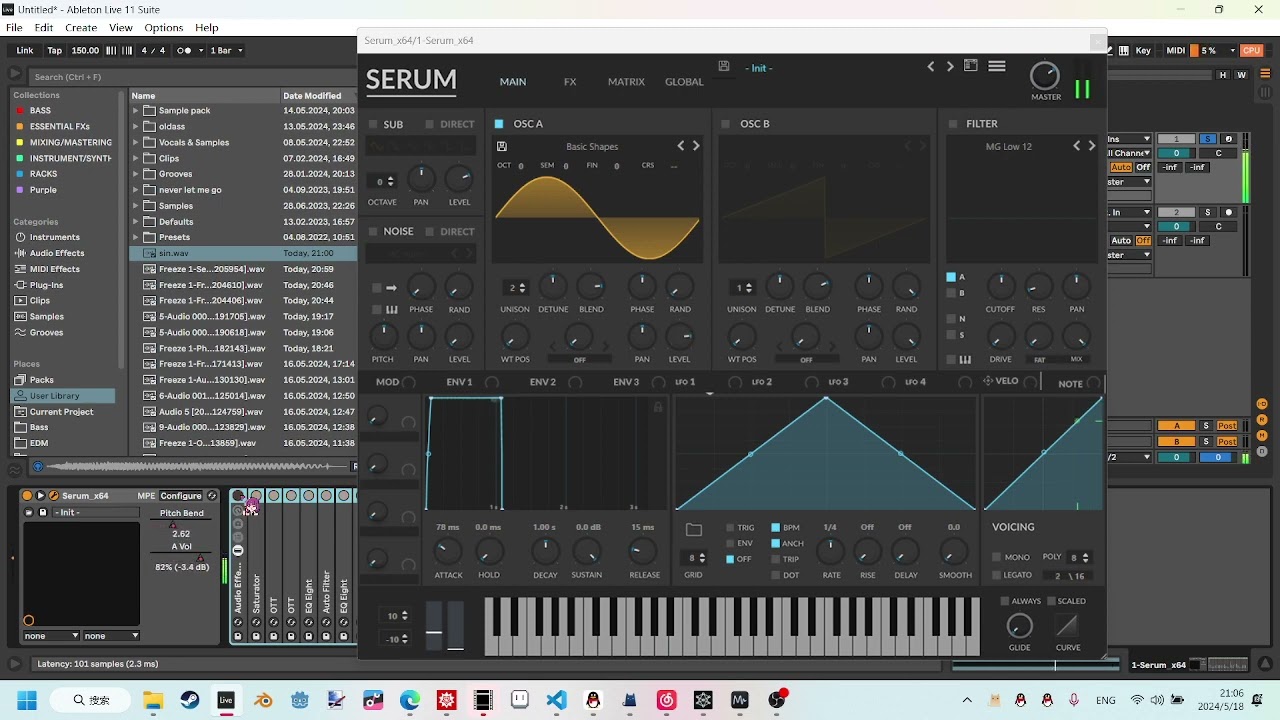Expand the Presets folder
Image resolution: width=1280 pixels, height=720 pixels.
[x=136, y=237]
